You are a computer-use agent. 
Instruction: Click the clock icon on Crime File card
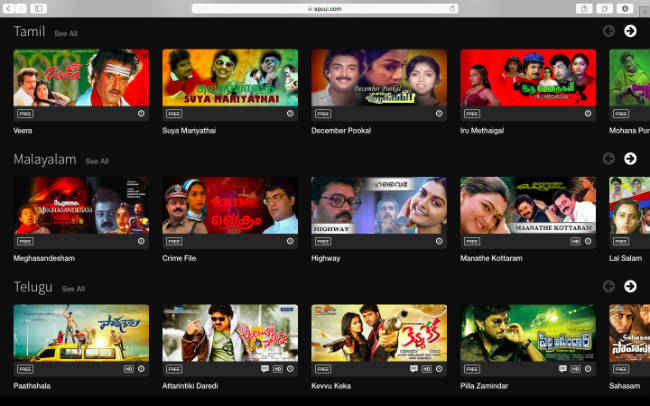(290, 241)
